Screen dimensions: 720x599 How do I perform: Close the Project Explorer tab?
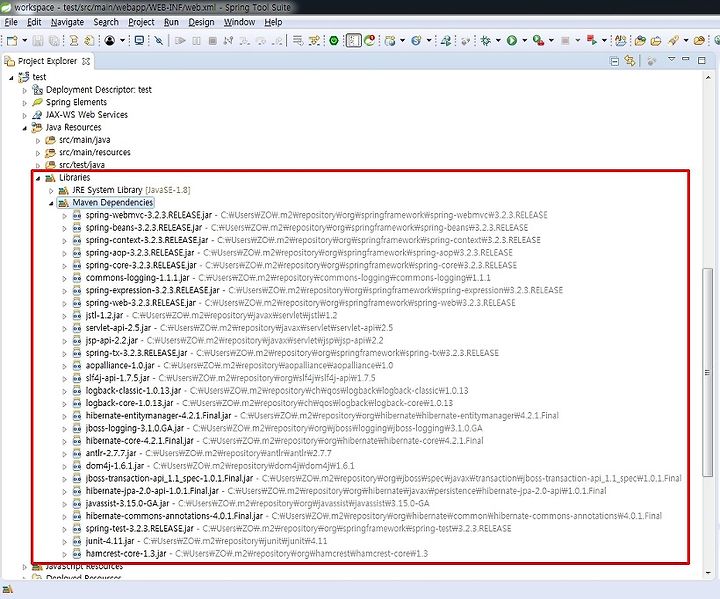coord(86,61)
